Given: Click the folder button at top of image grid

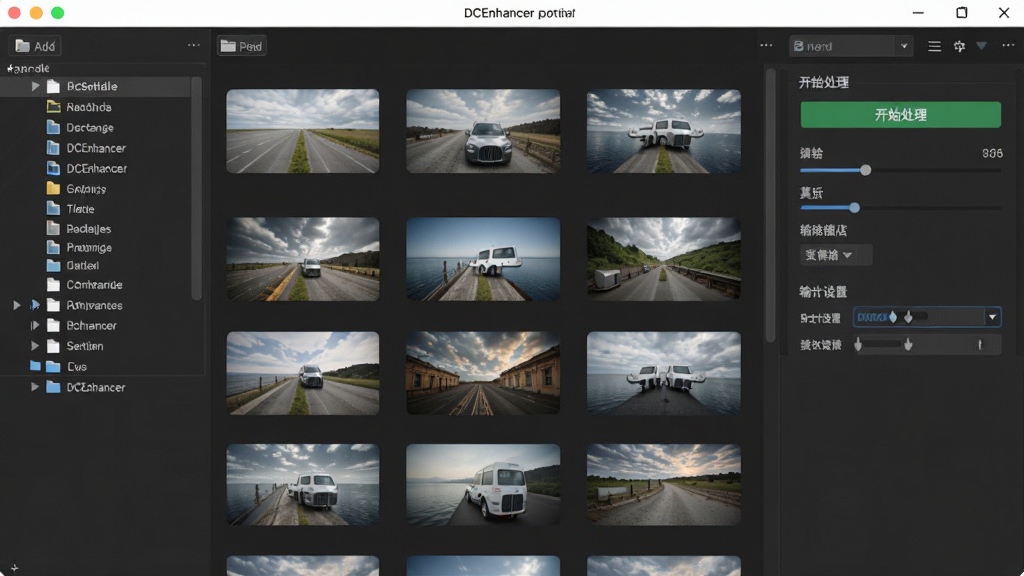Looking at the screenshot, I should coord(242,46).
